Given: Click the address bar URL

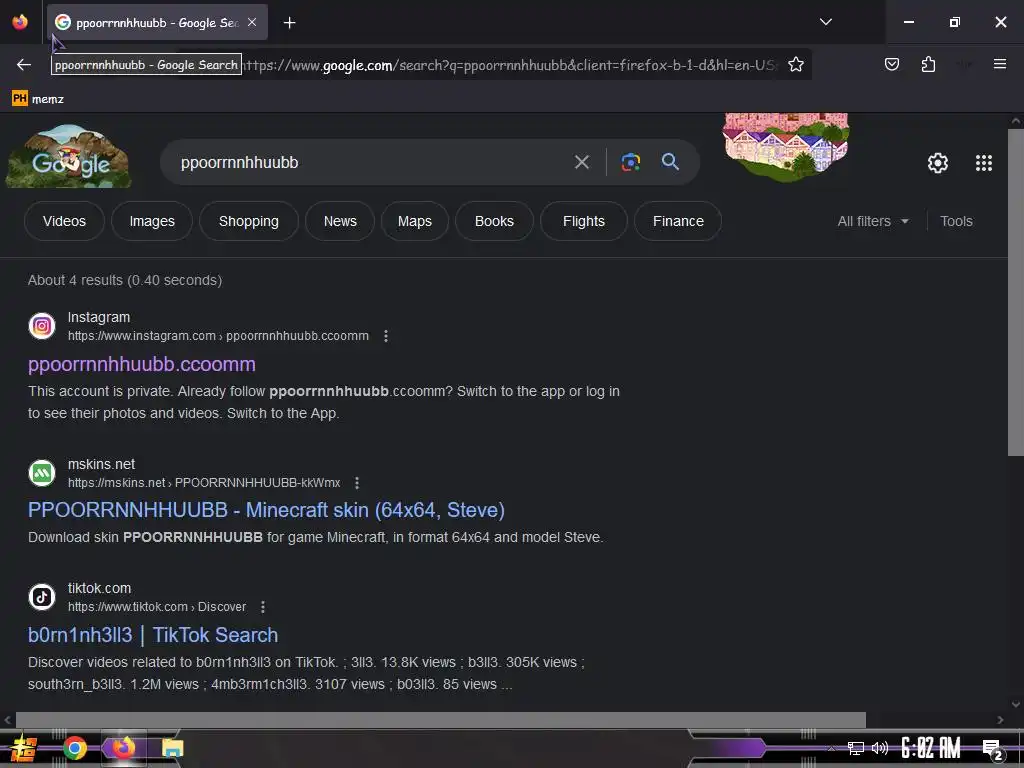Looking at the screenshot, I should [509, 65].
